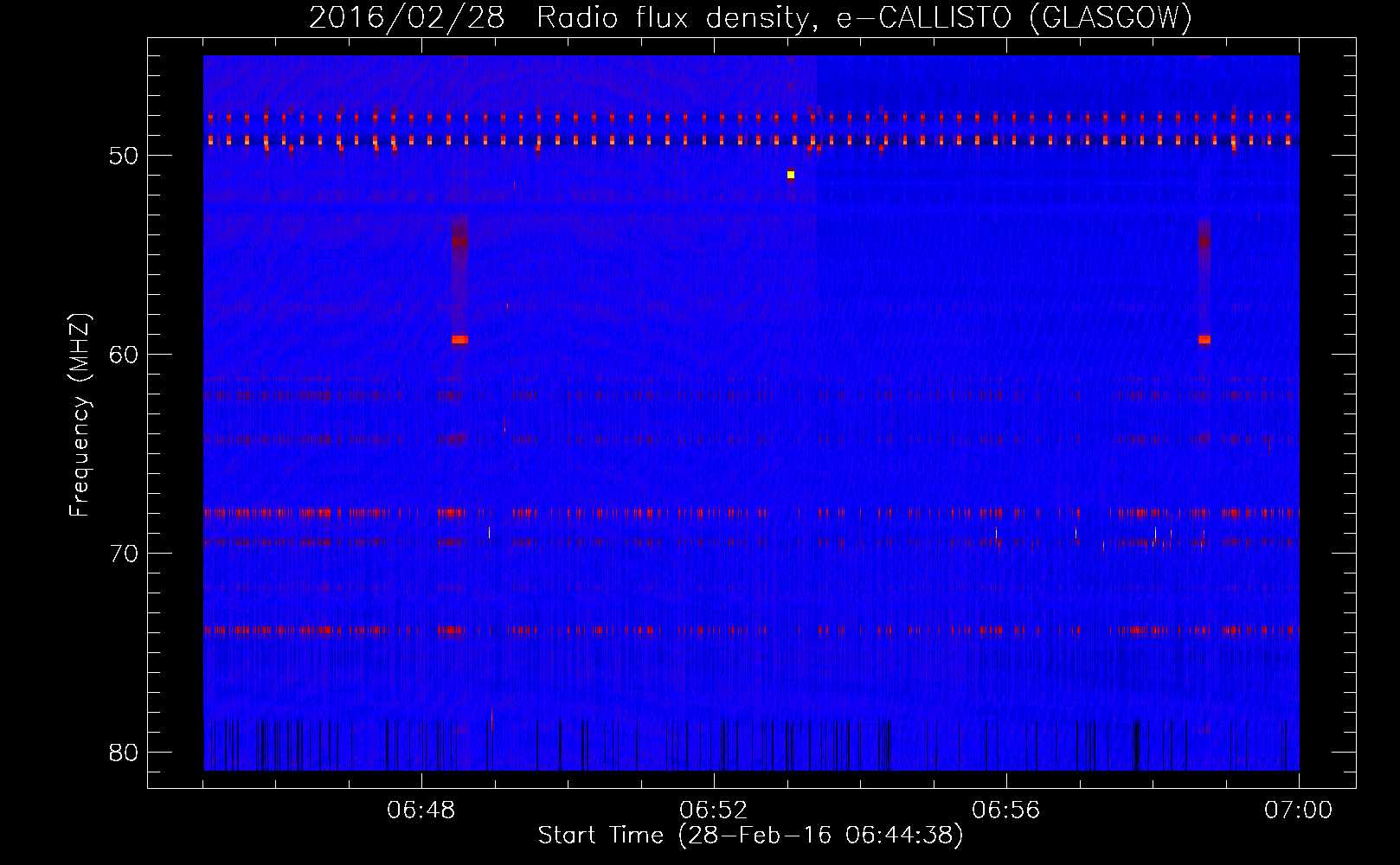The width and height of the screenshot is (1400, 865).
Task: Click the 80 frequency tick label
Action: [124, 752]
